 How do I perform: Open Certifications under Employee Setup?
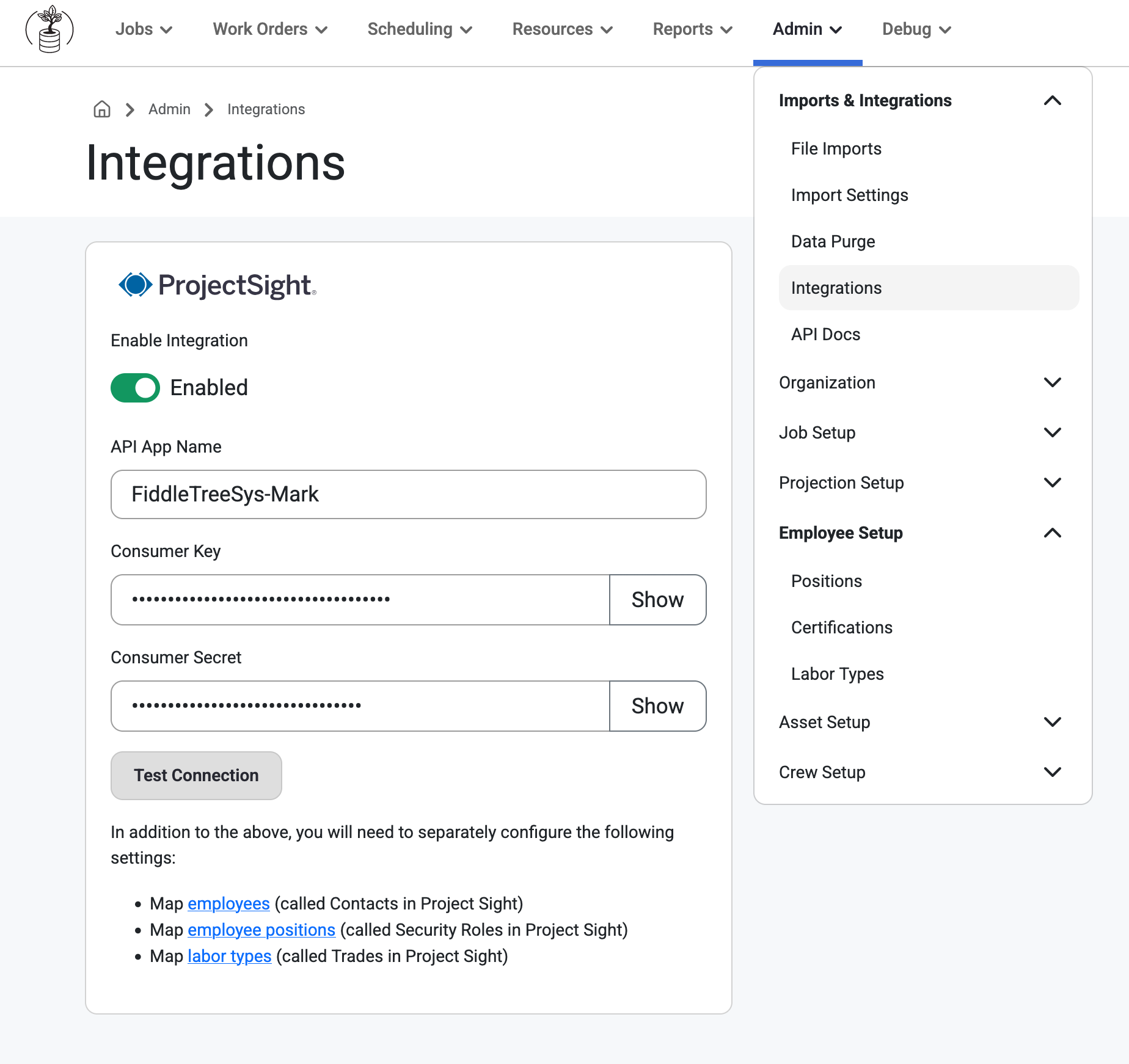point(929,627)
